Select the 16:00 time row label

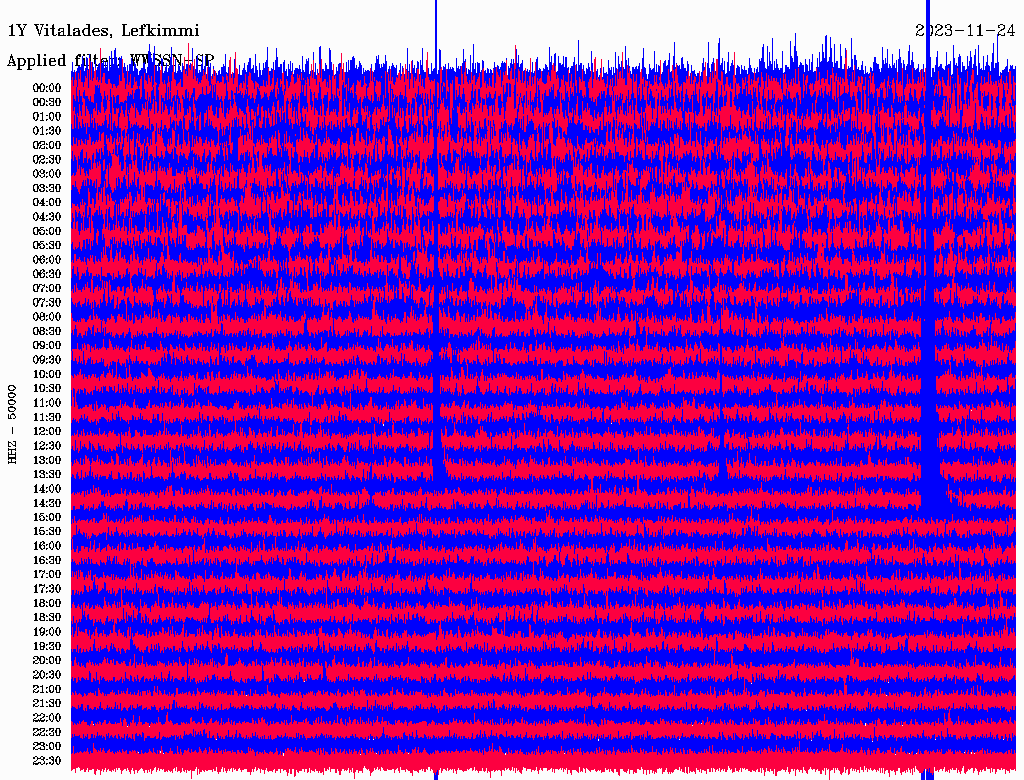click(x=47, y=546)
